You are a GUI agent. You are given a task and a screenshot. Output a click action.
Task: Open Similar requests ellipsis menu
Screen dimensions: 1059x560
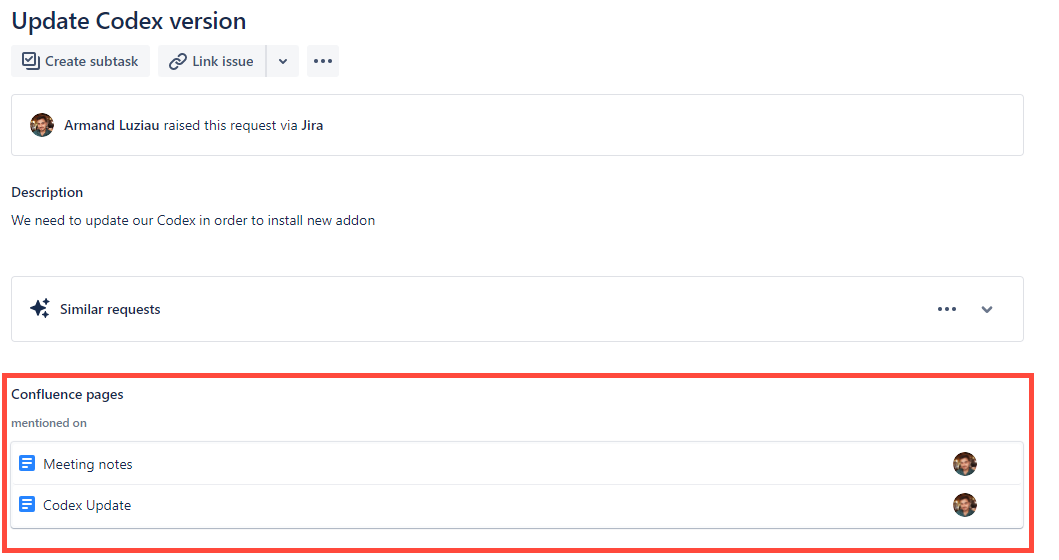tap(946, 309)
